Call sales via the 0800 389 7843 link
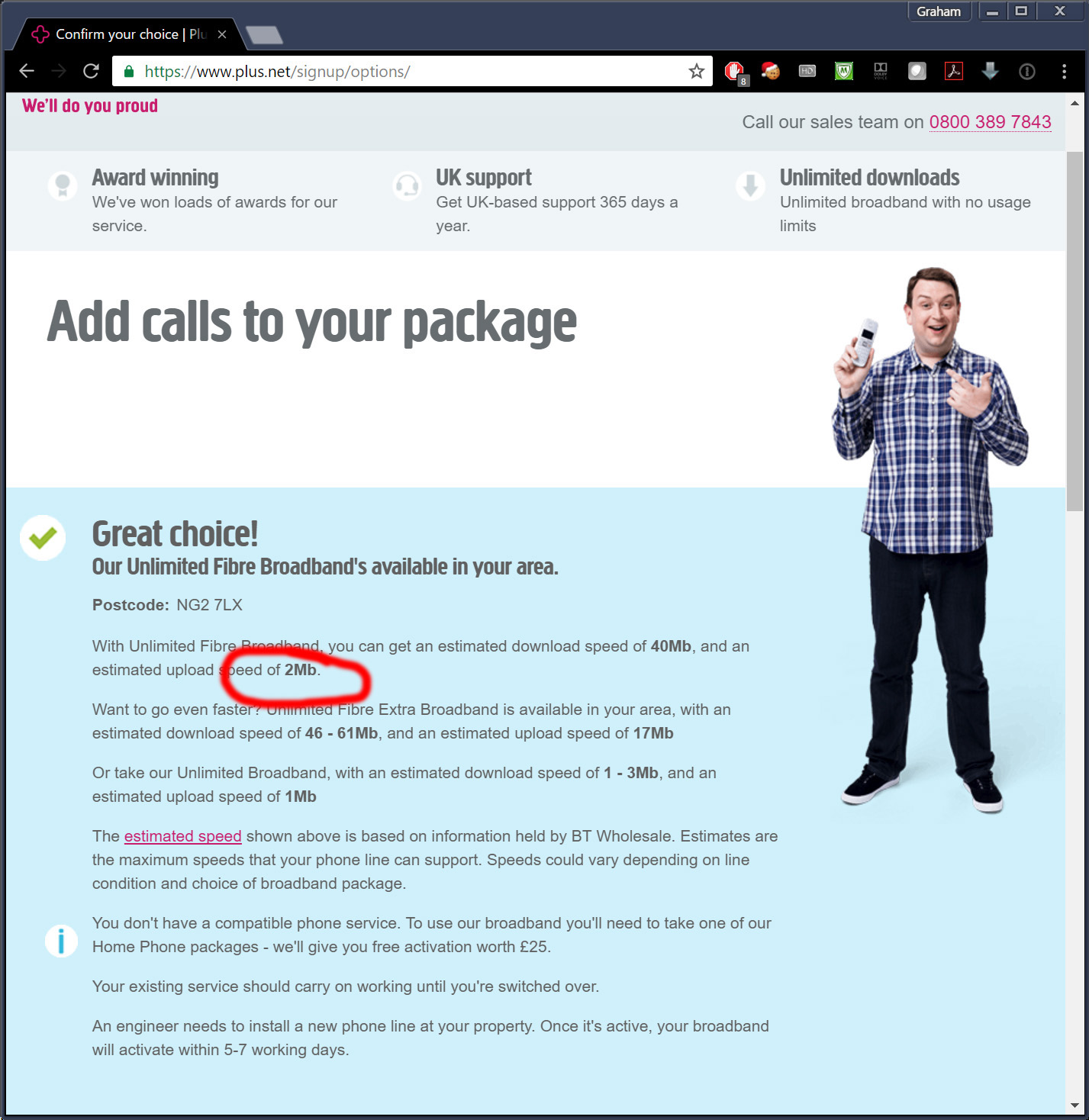 pos(990,122)
